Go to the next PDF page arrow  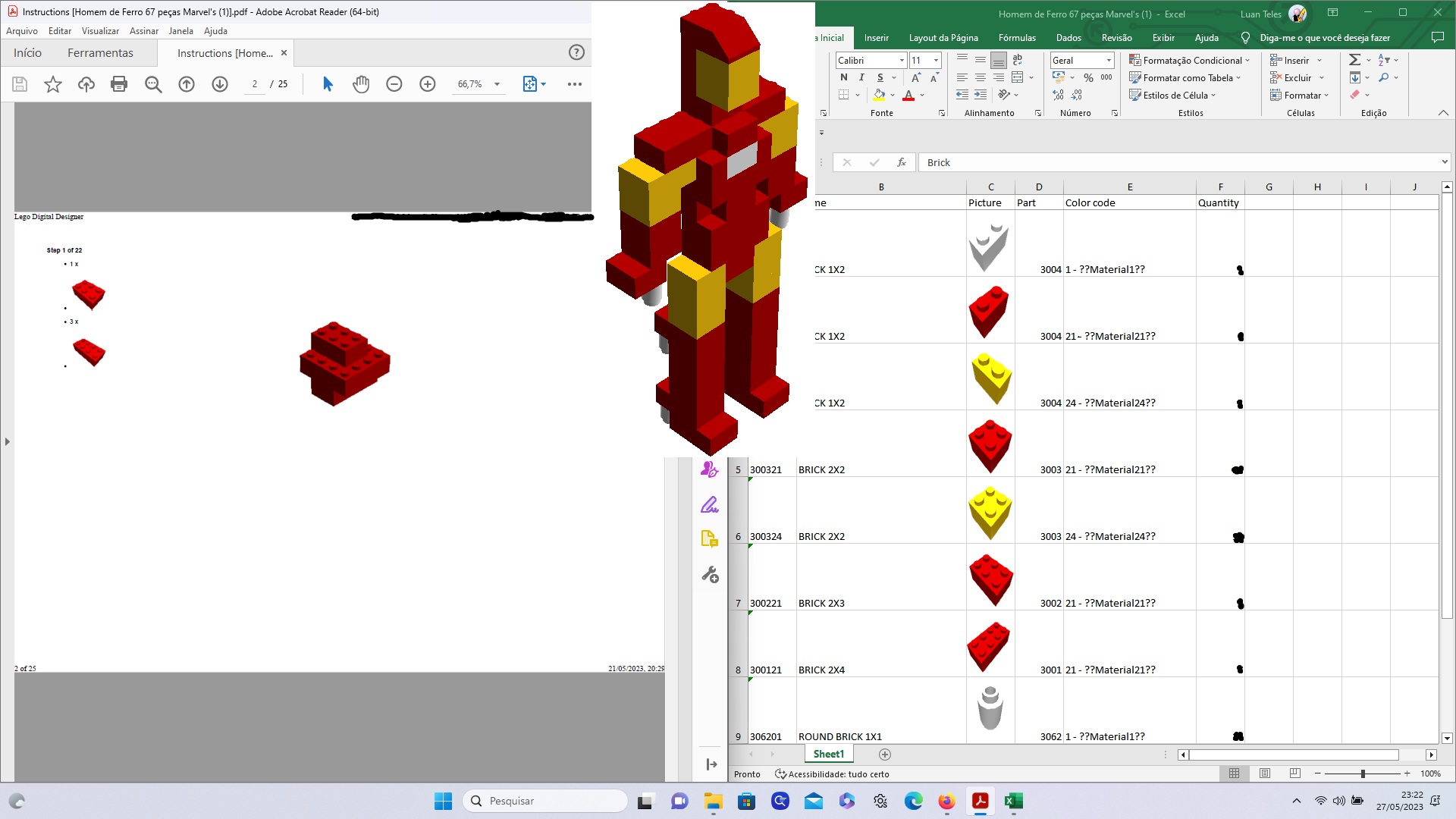coord(220,84)
